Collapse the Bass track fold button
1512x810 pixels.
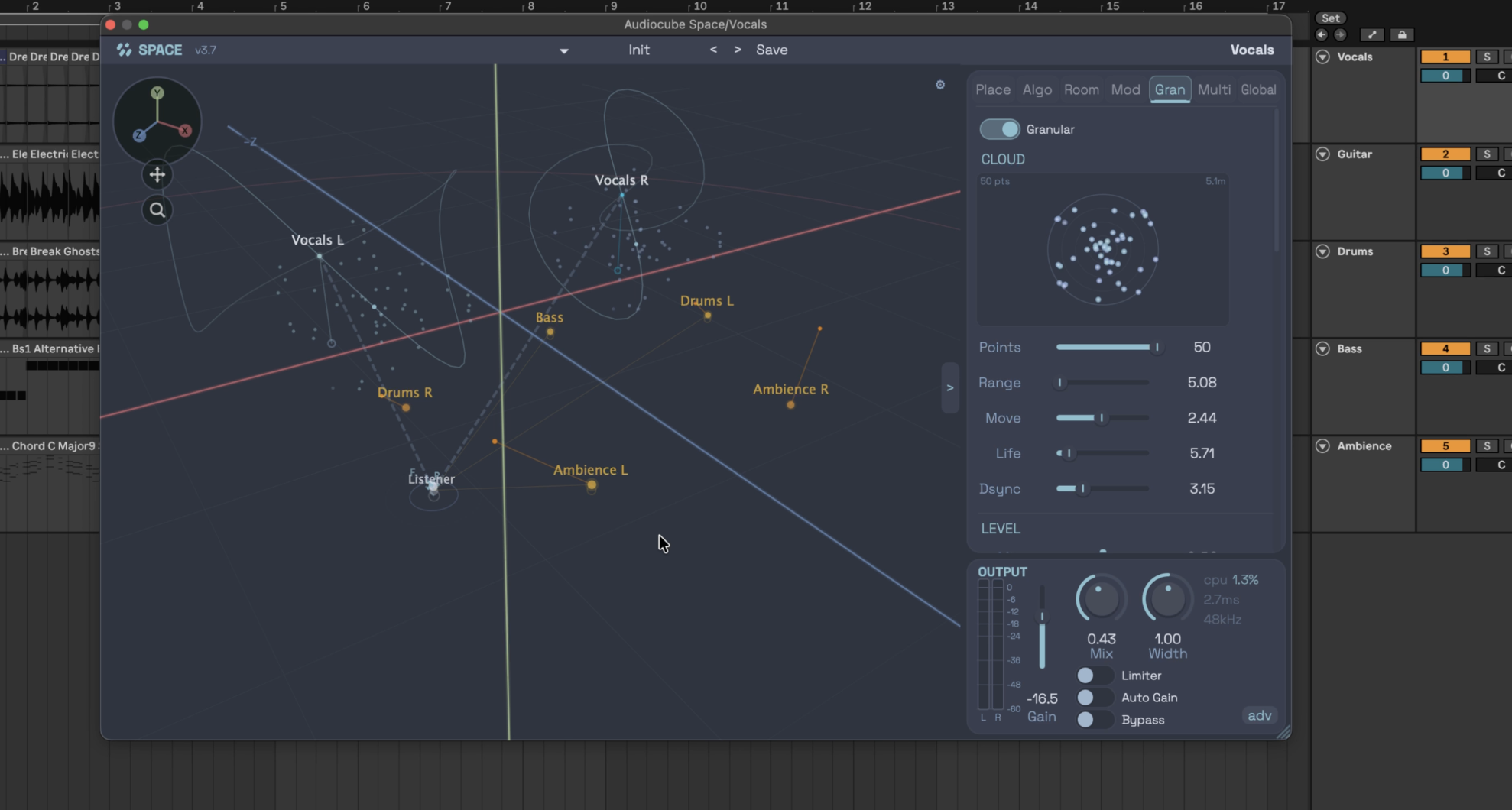(x=1322, y=348)
